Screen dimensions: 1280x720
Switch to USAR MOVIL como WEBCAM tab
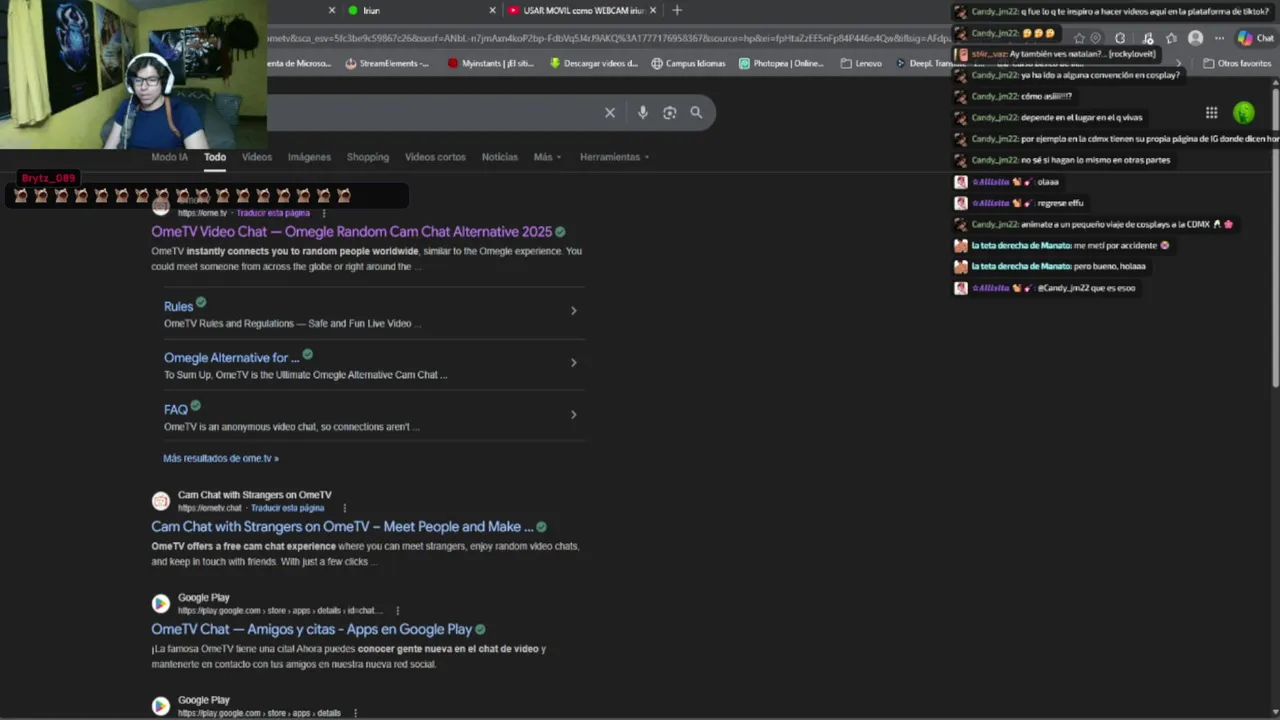582,10
